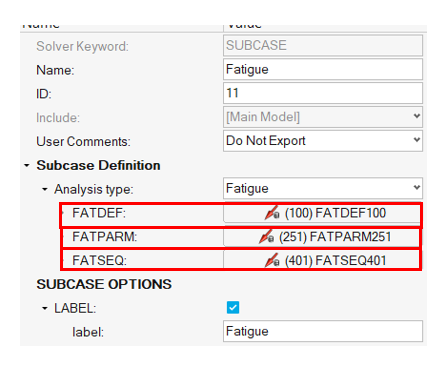
Task: Click the 'FATSEQ:' row label
Action: click(x=99, y=260)
